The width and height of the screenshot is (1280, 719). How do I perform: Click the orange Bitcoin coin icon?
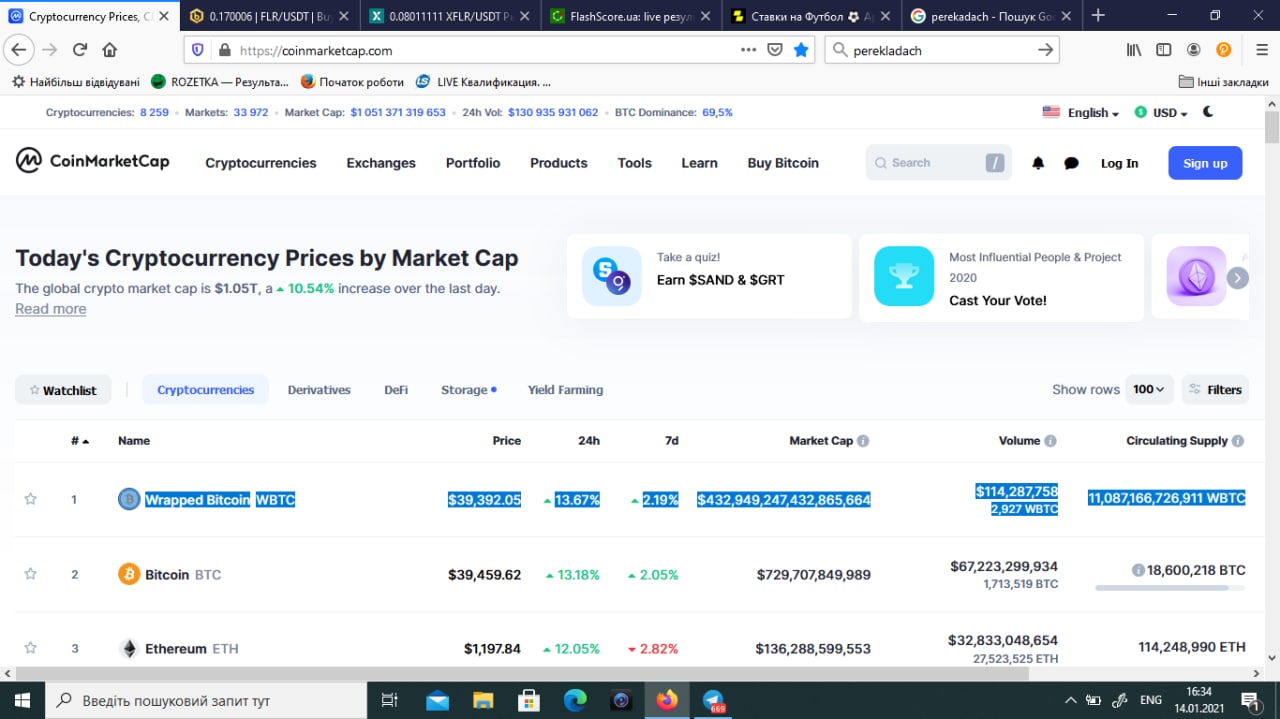click(x=129, y=574)
